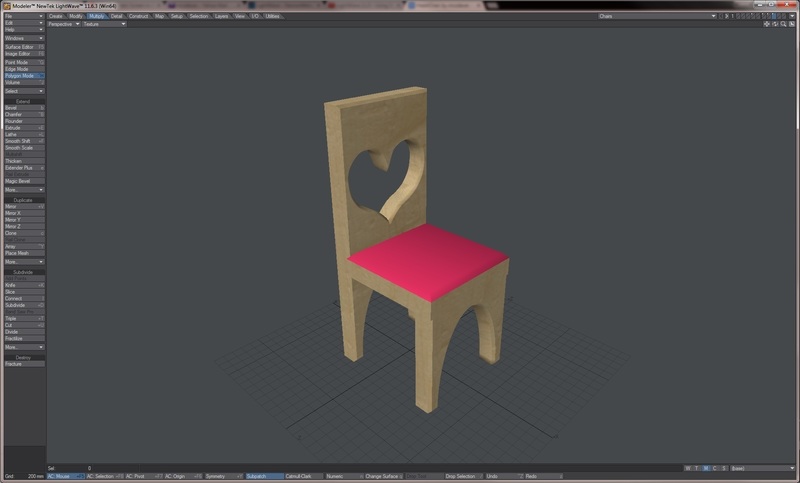Switch to Point Mode
The width and height of the screenshot is (800, 483).
click(x=24, y=62)
